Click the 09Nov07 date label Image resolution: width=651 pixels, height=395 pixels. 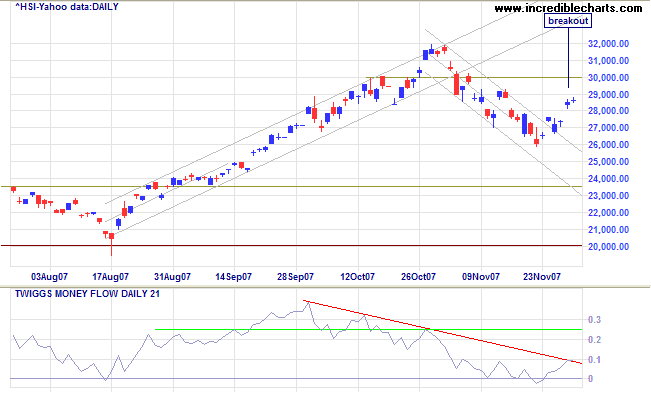click(481, 277)
